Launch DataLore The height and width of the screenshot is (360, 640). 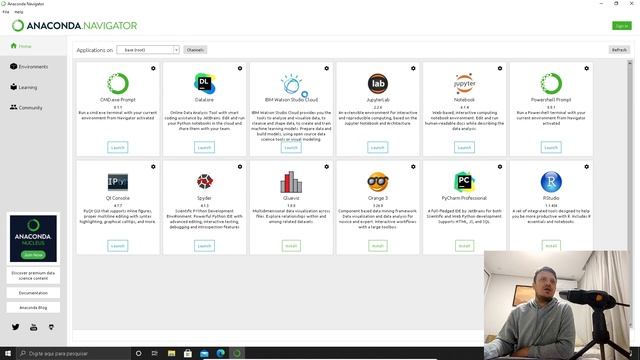click(204, 147)
